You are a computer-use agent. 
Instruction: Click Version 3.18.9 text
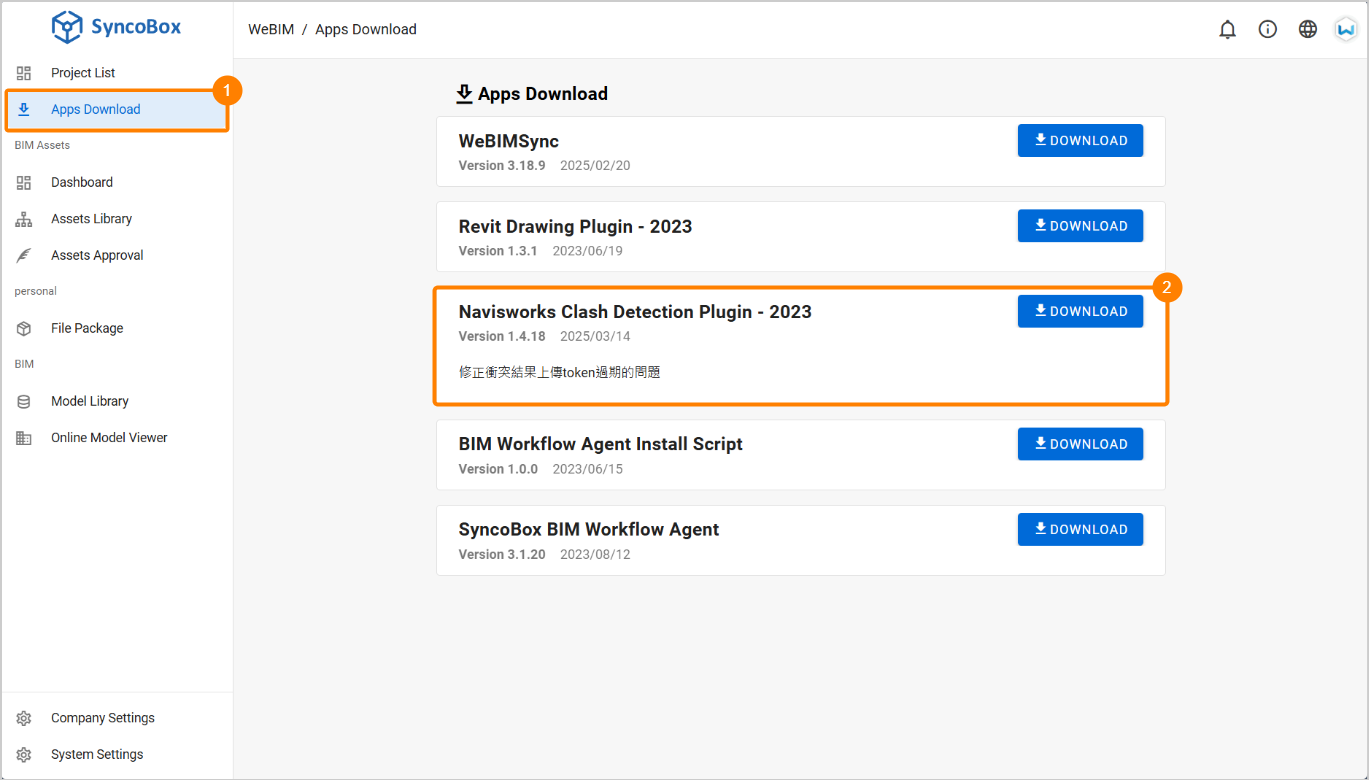502,166
